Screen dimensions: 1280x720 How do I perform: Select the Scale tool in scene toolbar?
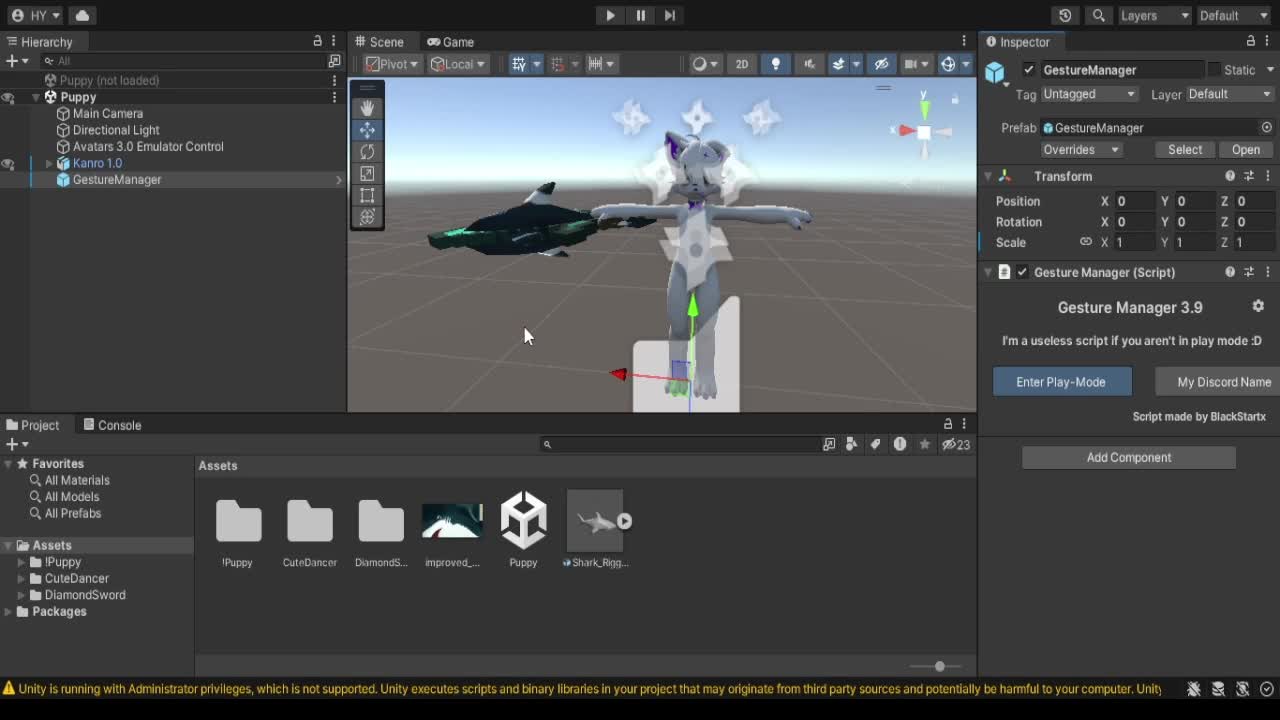tap(367, 174)
